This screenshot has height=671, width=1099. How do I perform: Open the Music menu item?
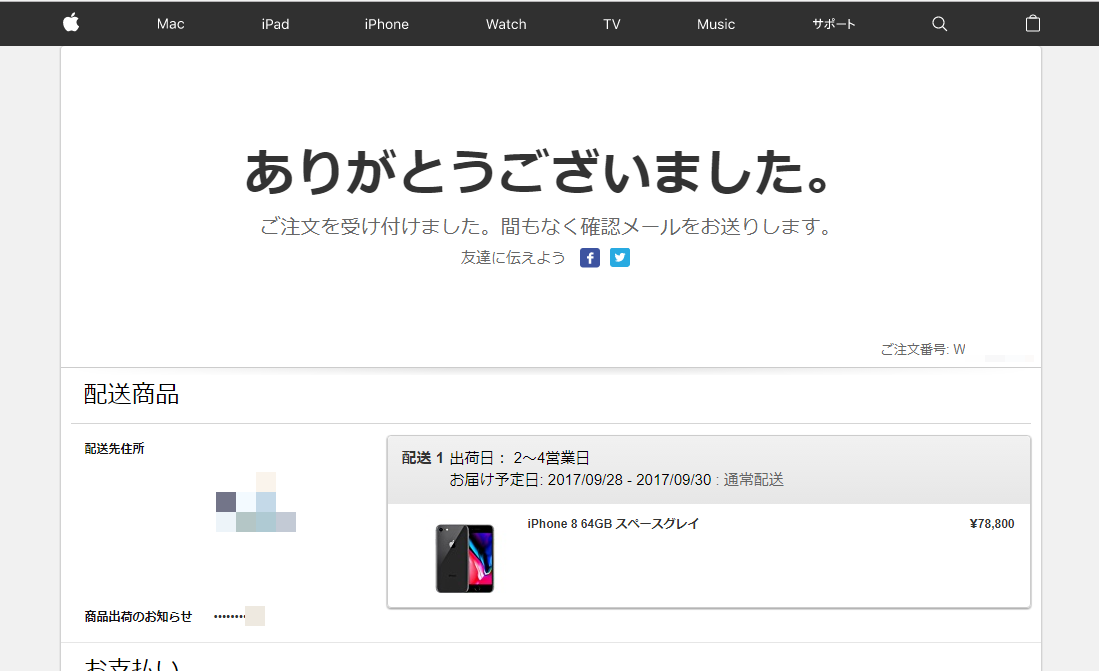(716, 24)
